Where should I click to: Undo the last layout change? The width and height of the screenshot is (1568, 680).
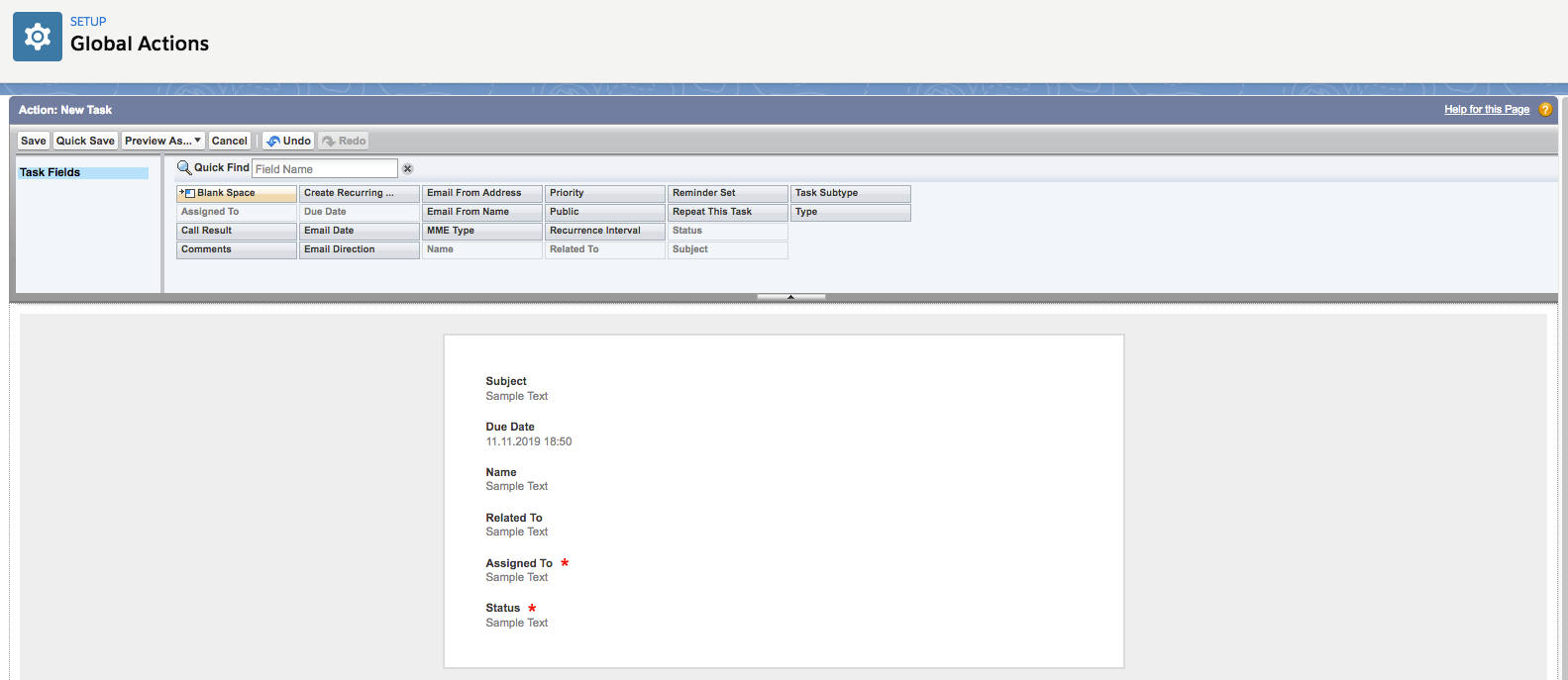pos(288,141)
